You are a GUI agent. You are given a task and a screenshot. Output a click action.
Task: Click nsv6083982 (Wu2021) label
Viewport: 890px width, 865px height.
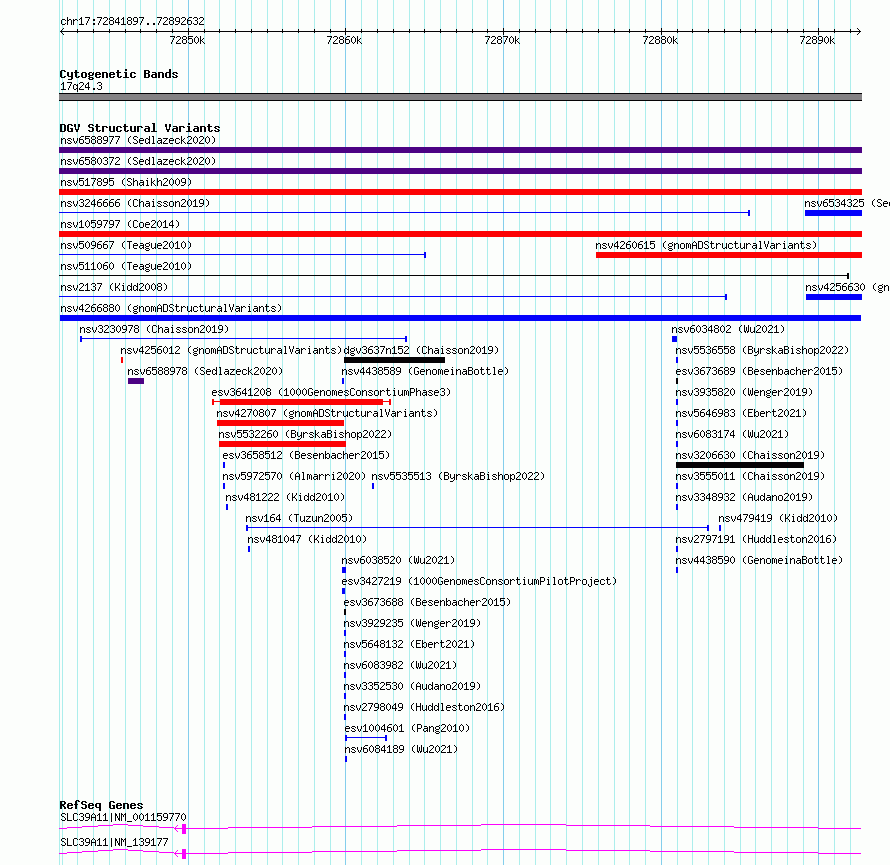click(400, 665)
